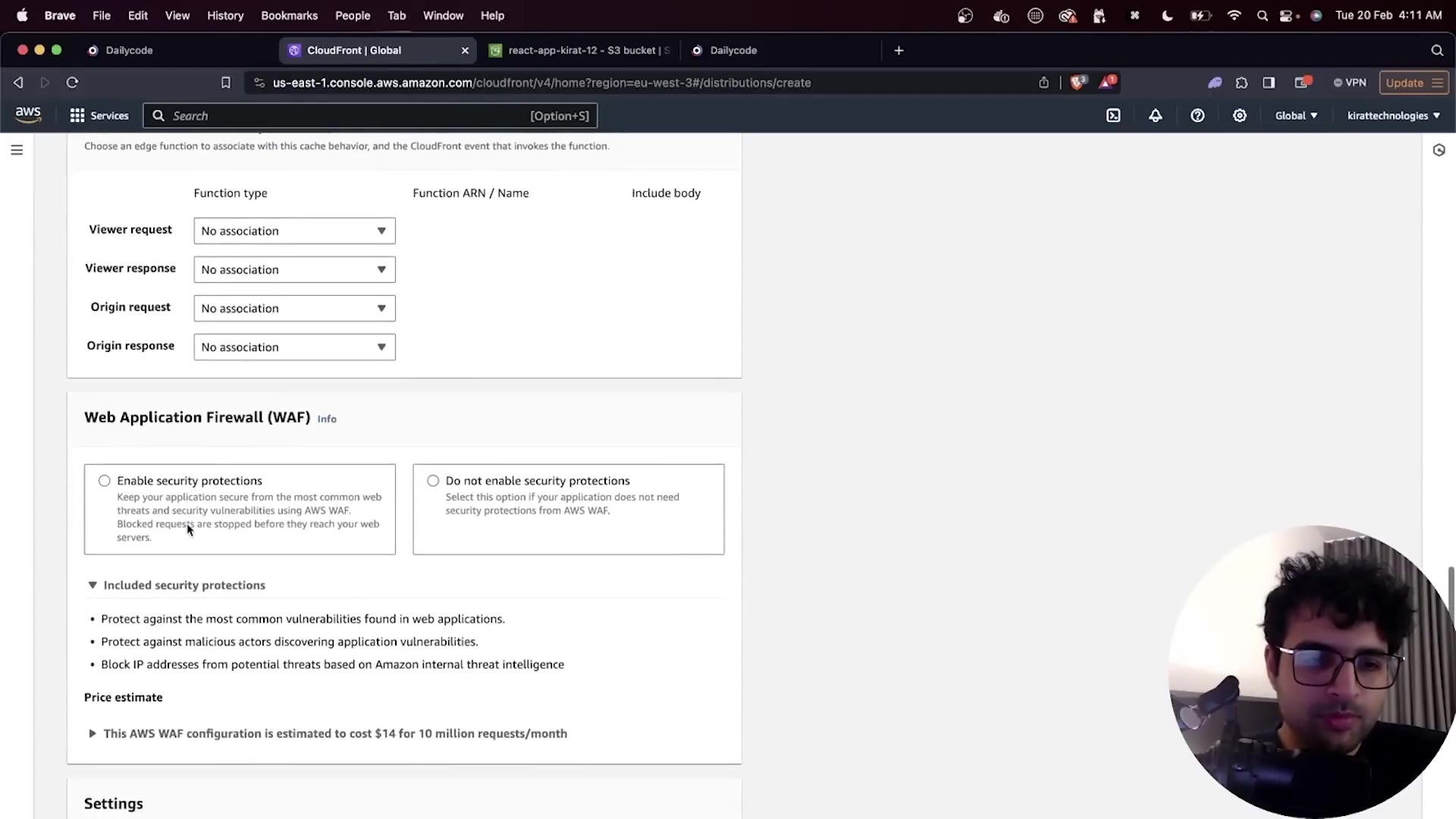Bookmark this page using the bookmark icon
Screen dimensions: 1456x819
(x=225, y=83)
